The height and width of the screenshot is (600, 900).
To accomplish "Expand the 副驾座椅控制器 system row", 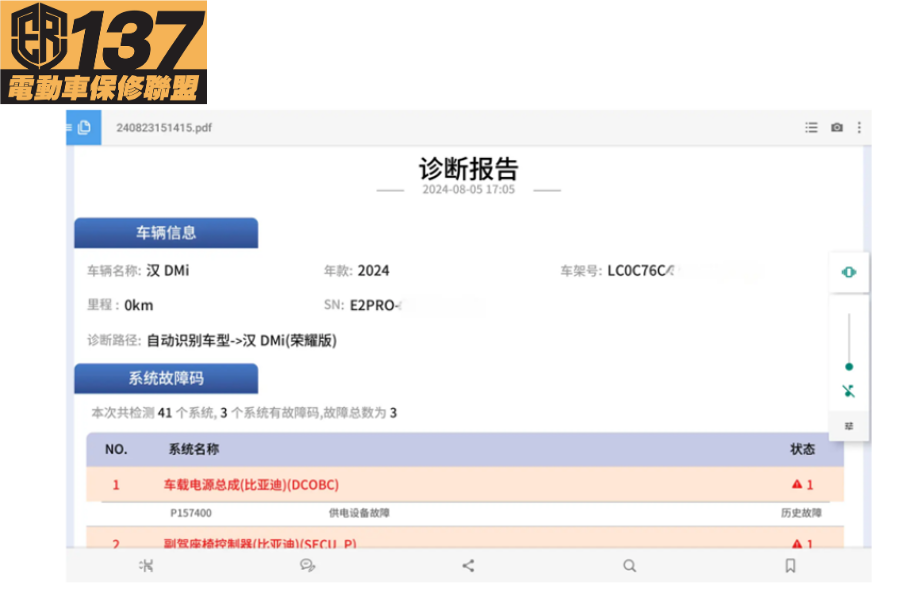I will (260, 544).
